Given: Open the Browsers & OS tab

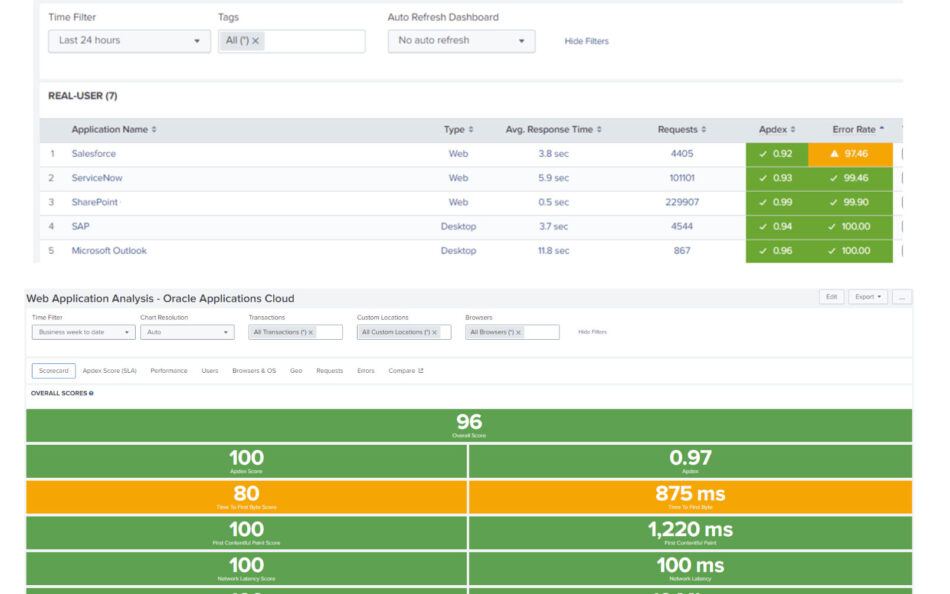Looking at the screenshot, I should pyautogui.click(x=254, y=371).
